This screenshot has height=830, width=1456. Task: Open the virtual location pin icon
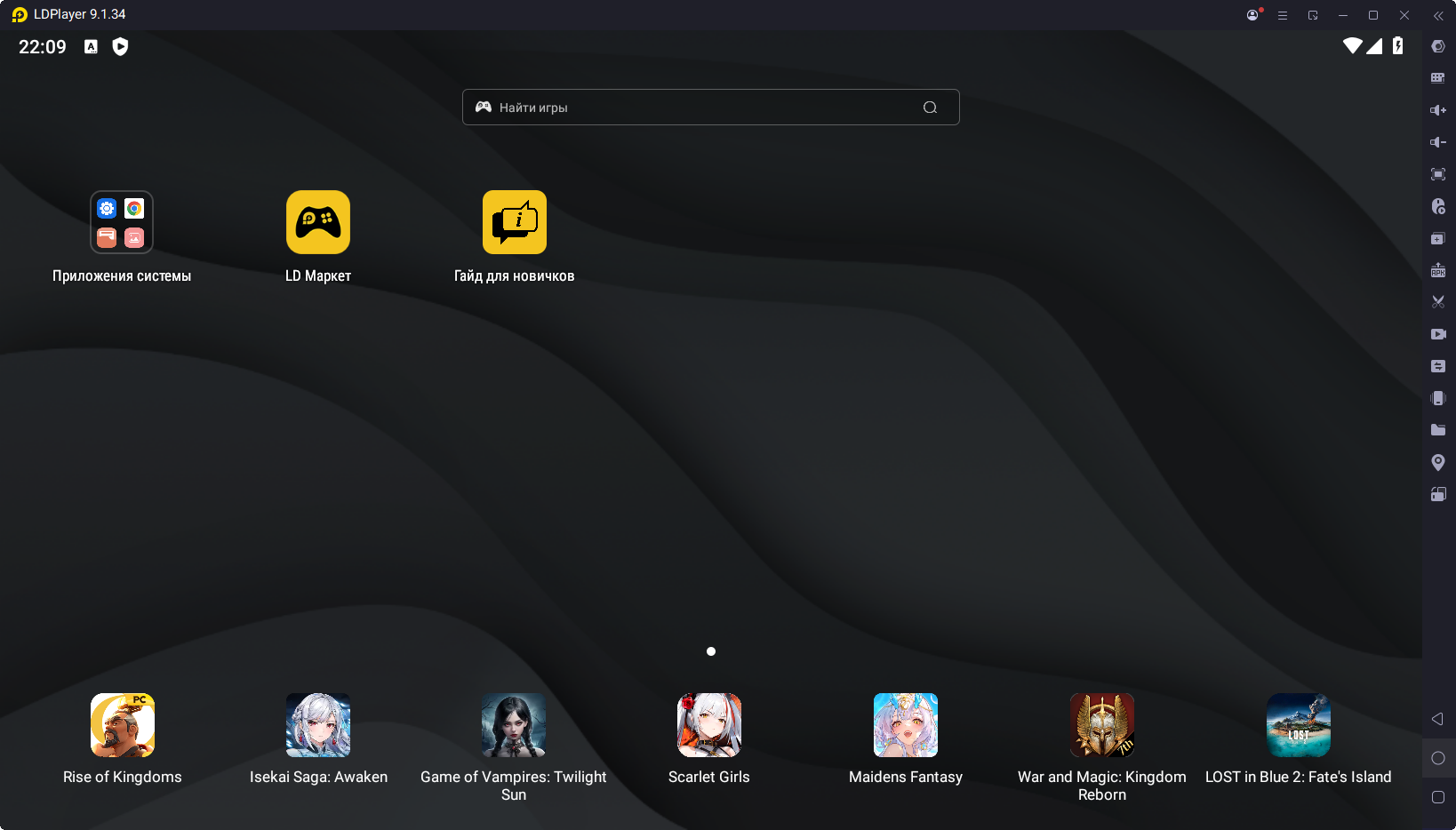point(1438,462)
